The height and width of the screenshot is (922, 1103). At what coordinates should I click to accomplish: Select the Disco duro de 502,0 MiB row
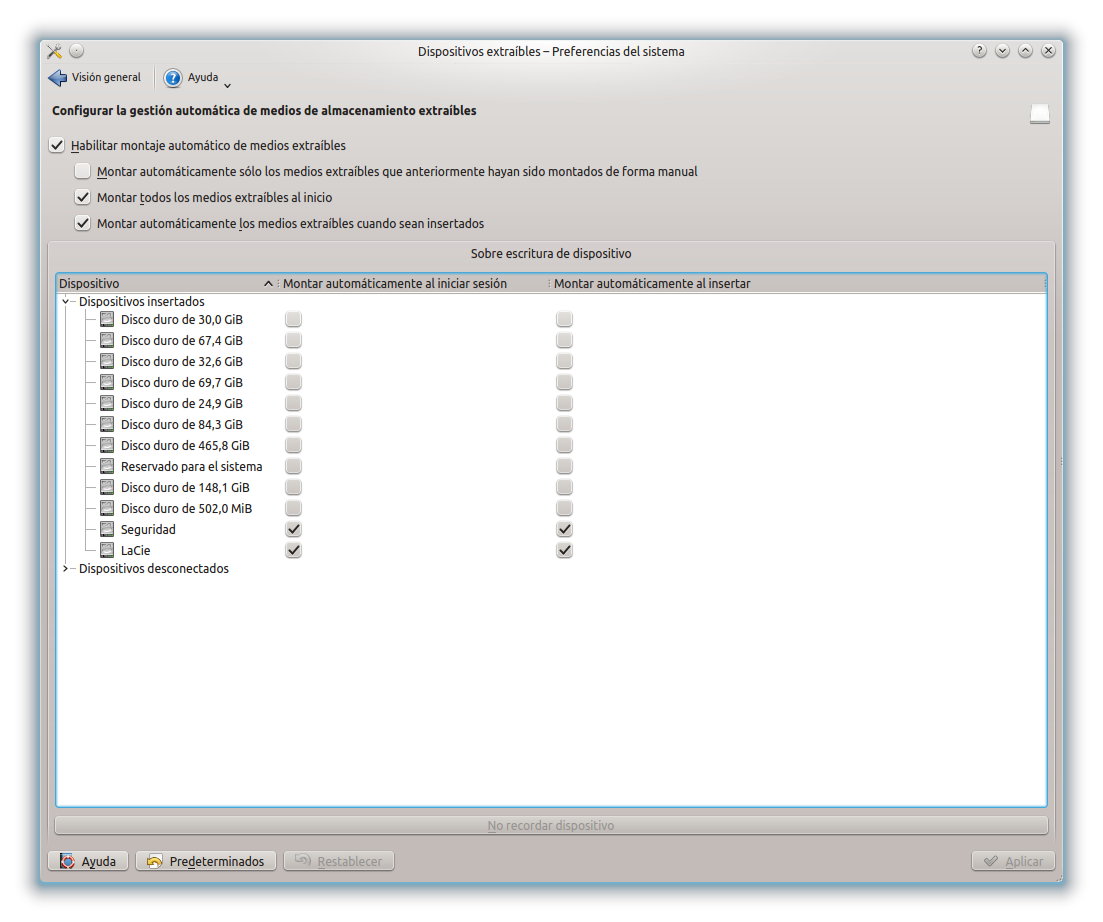coord(552,508)
